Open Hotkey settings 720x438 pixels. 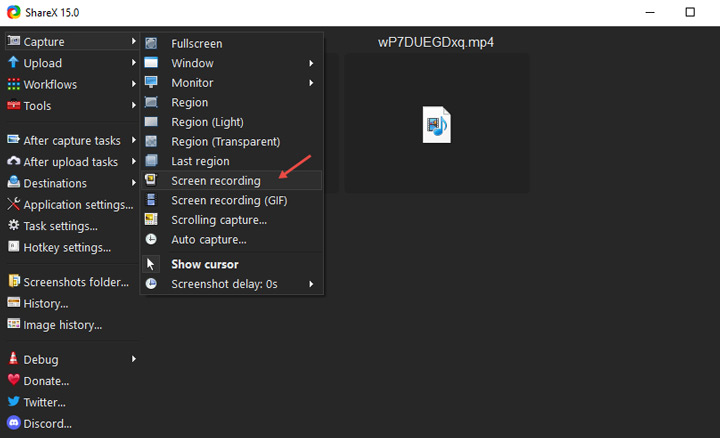point(66,247)
